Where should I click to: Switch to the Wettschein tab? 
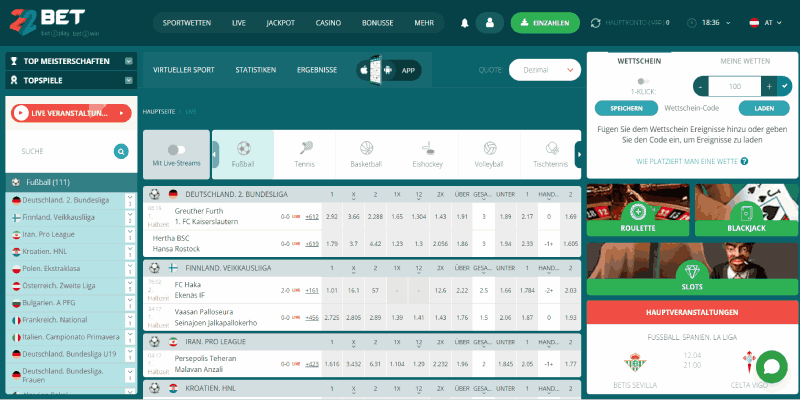639,61
